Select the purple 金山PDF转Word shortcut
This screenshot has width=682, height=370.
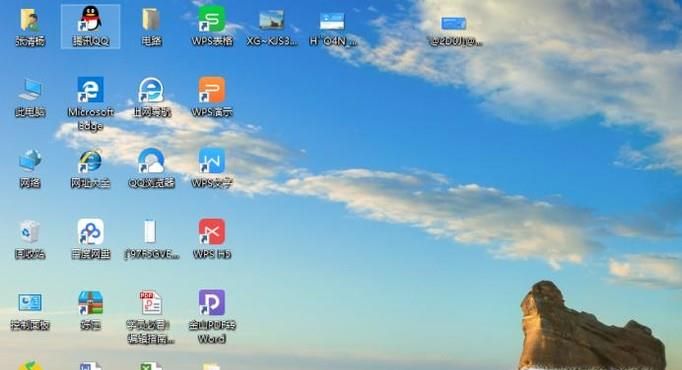point(212,317)
